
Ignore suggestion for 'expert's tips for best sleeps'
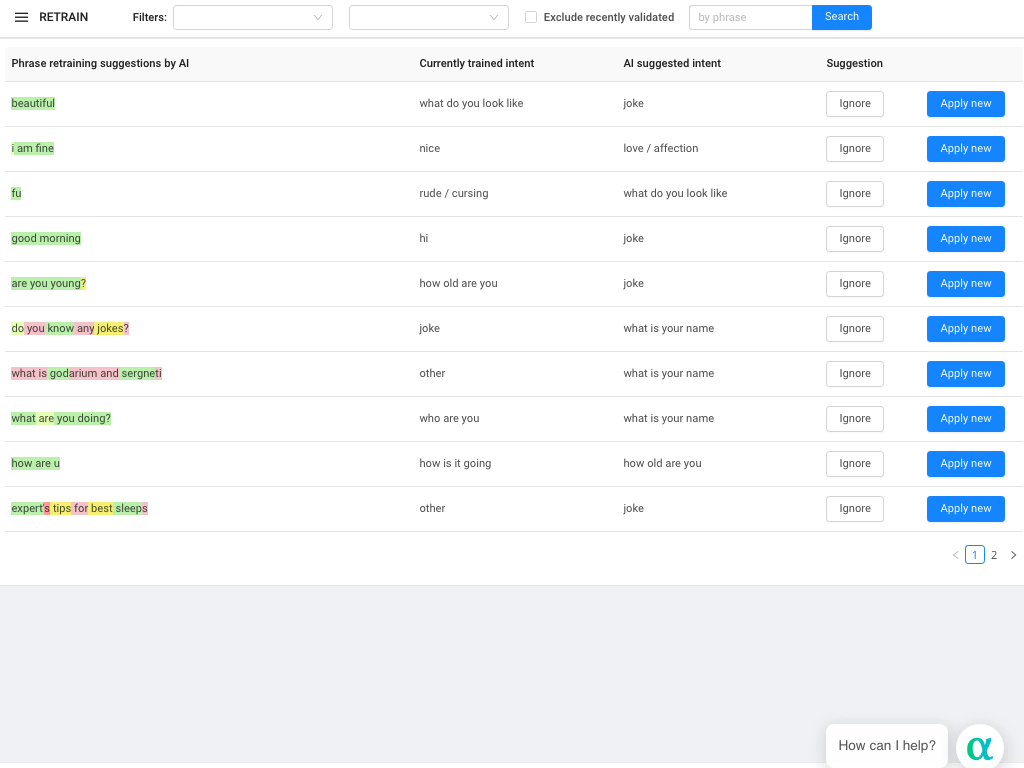point(854,509)
